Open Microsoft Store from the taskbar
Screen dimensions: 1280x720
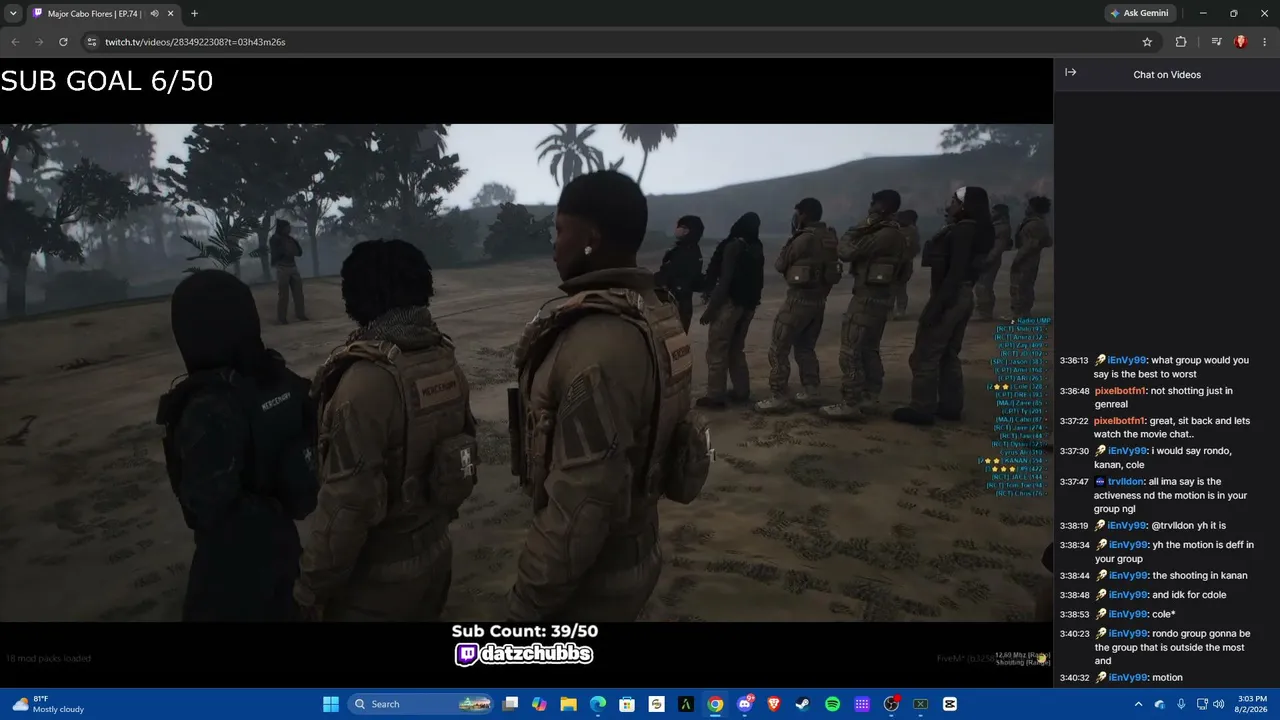(x=628, y=704)
